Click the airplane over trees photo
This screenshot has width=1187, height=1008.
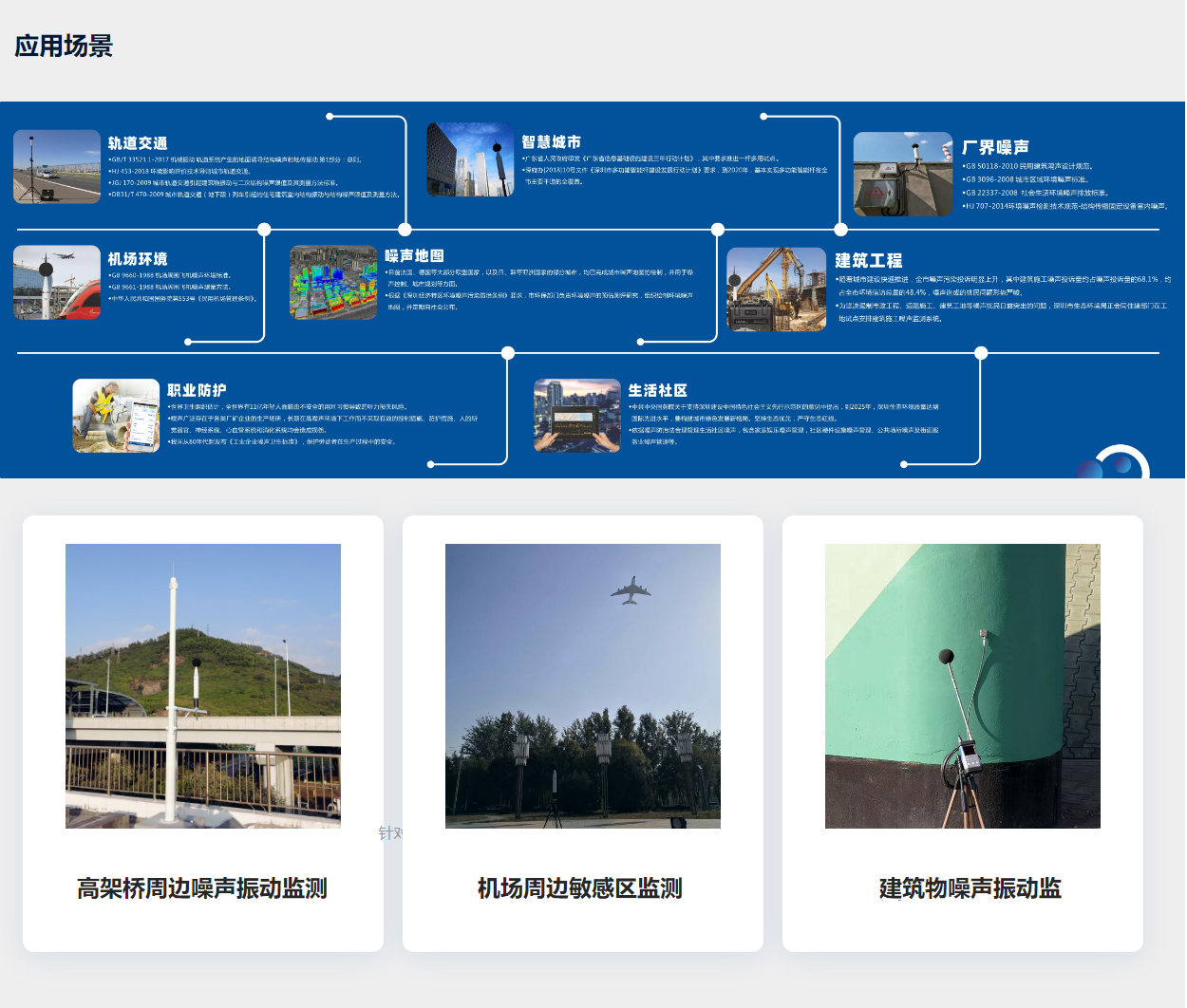(x=583, y=685)
